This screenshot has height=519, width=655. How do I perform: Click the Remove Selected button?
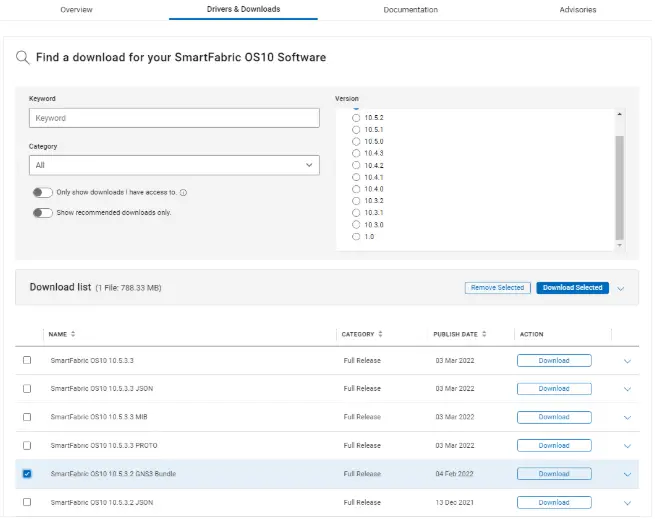[x=498, y=288]
